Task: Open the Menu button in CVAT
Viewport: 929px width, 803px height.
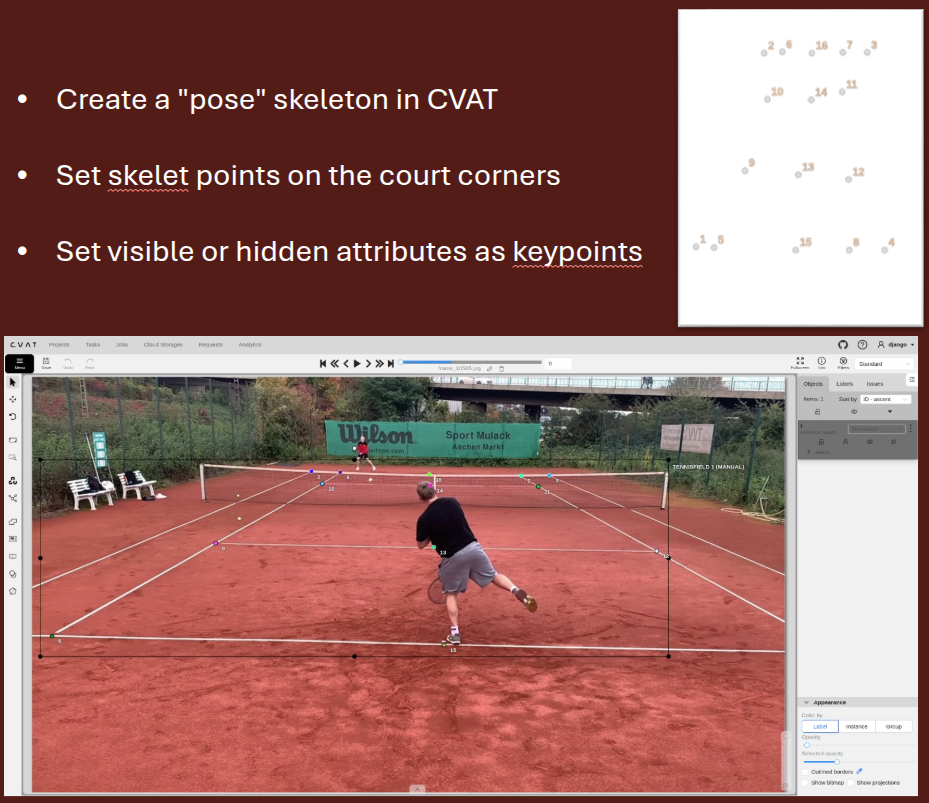Action: (x=19, y=363)
